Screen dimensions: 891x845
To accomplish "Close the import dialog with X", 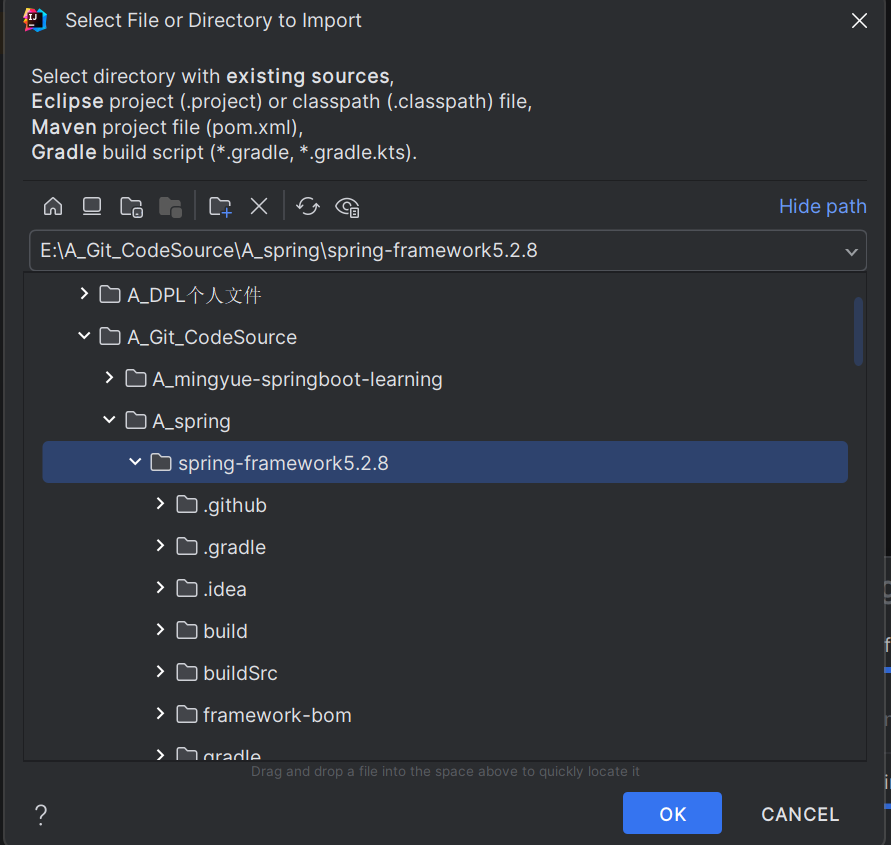I will pyautogui.click(x=859, y=20).
